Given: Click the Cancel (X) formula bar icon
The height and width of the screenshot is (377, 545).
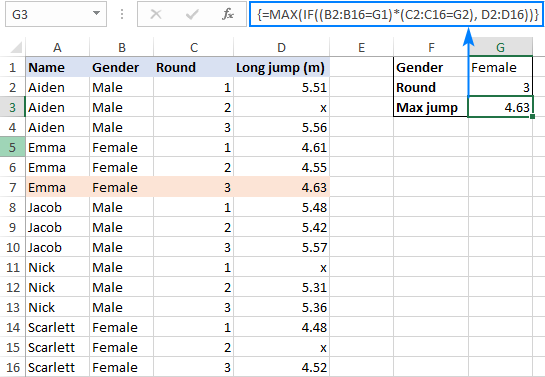Looking at the screenshot, I should [156, 14].
